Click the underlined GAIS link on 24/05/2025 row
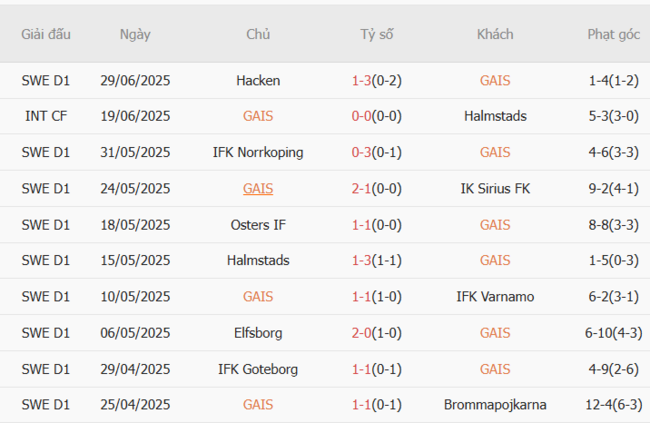650x423 pixels. 258,188
